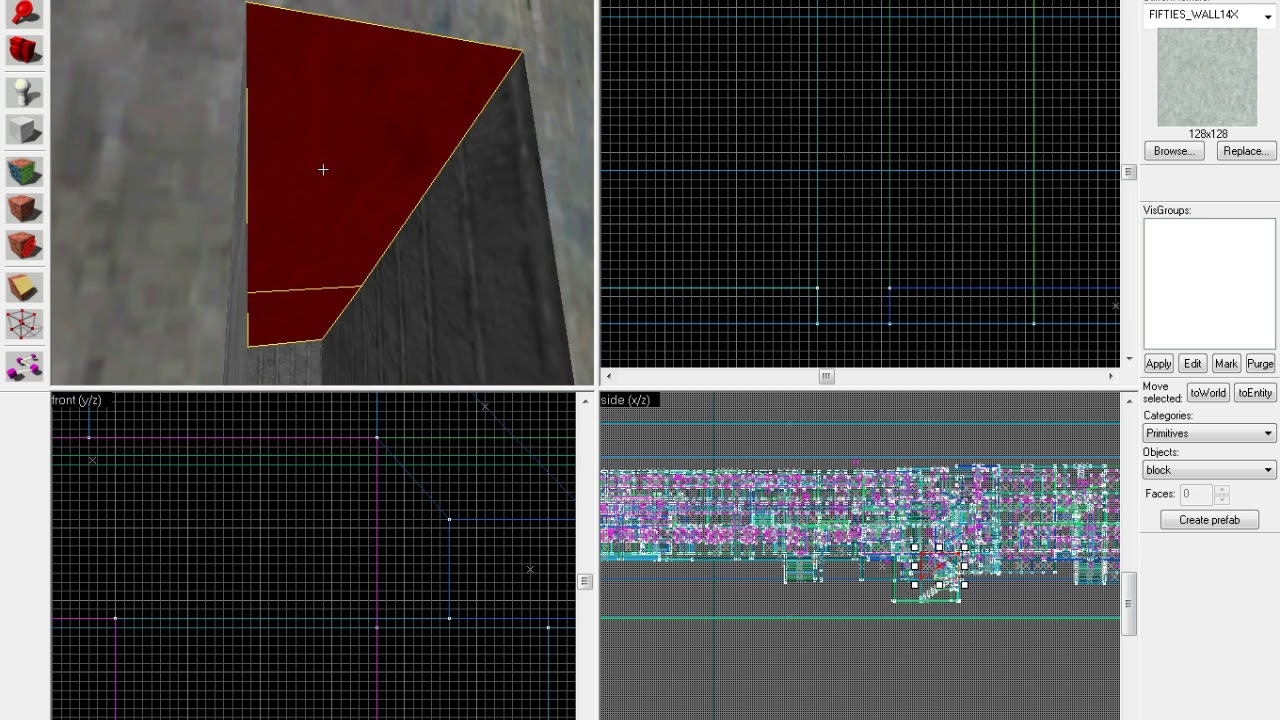Select the Block creation tool

click(x=24, y=129)
